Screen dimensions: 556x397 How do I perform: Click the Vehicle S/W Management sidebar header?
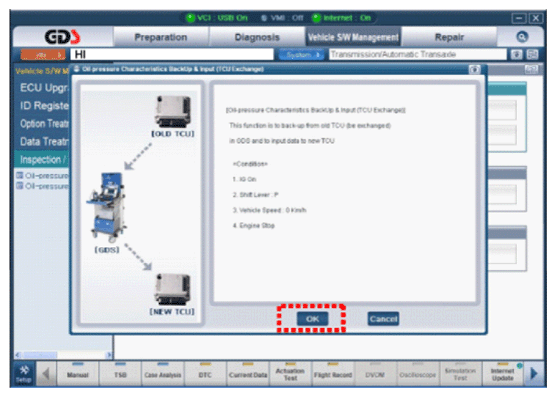[42, 71]
